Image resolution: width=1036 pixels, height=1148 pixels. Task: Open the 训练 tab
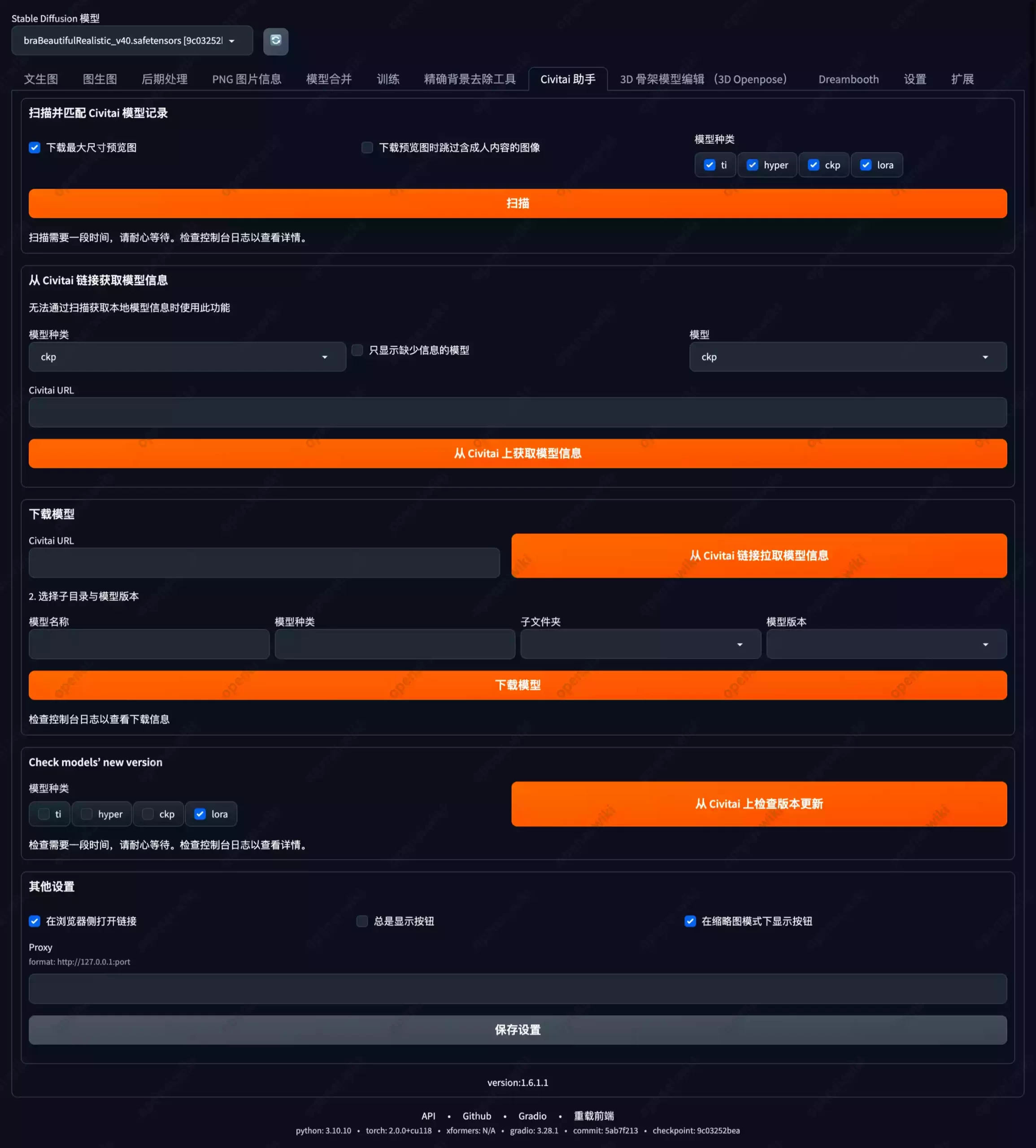[x=387, y=79]
